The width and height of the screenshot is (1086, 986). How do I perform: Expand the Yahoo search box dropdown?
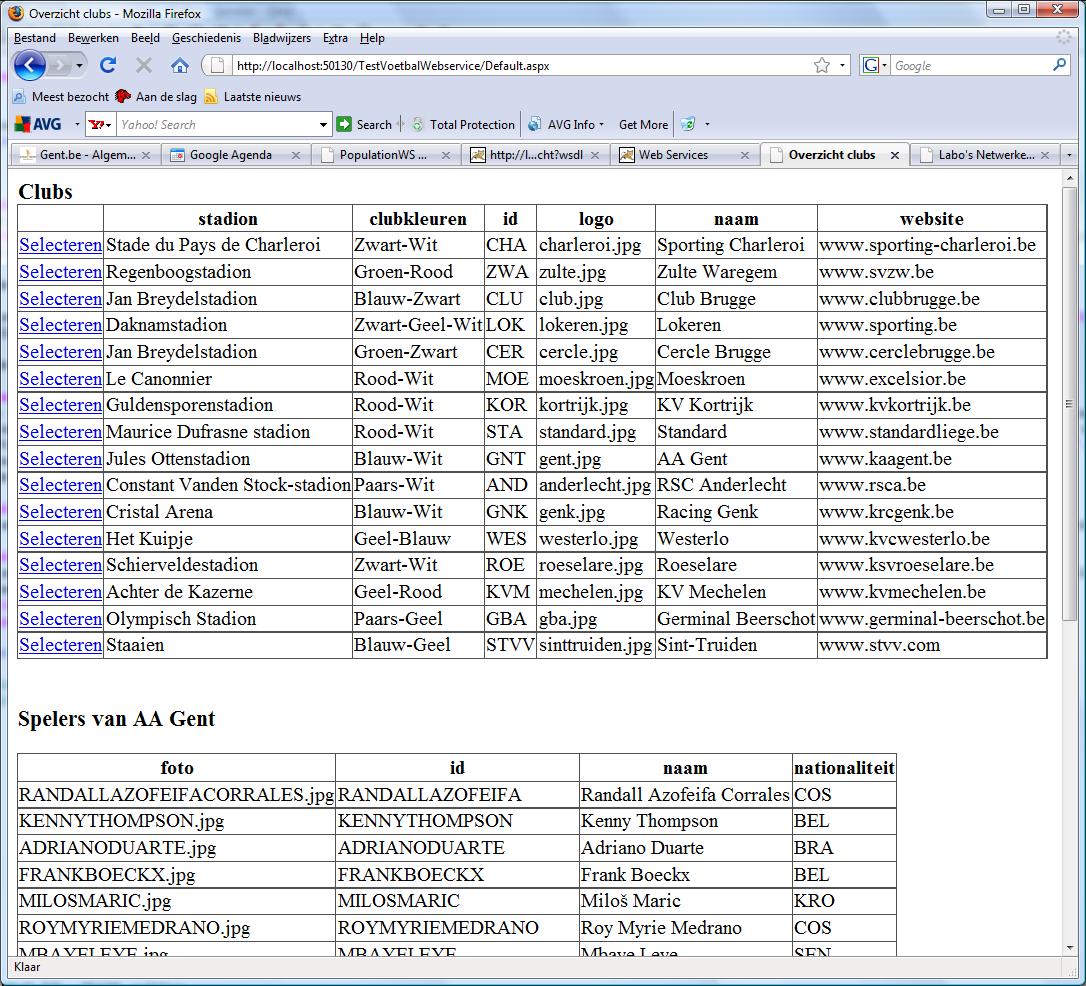coord(323,125)
